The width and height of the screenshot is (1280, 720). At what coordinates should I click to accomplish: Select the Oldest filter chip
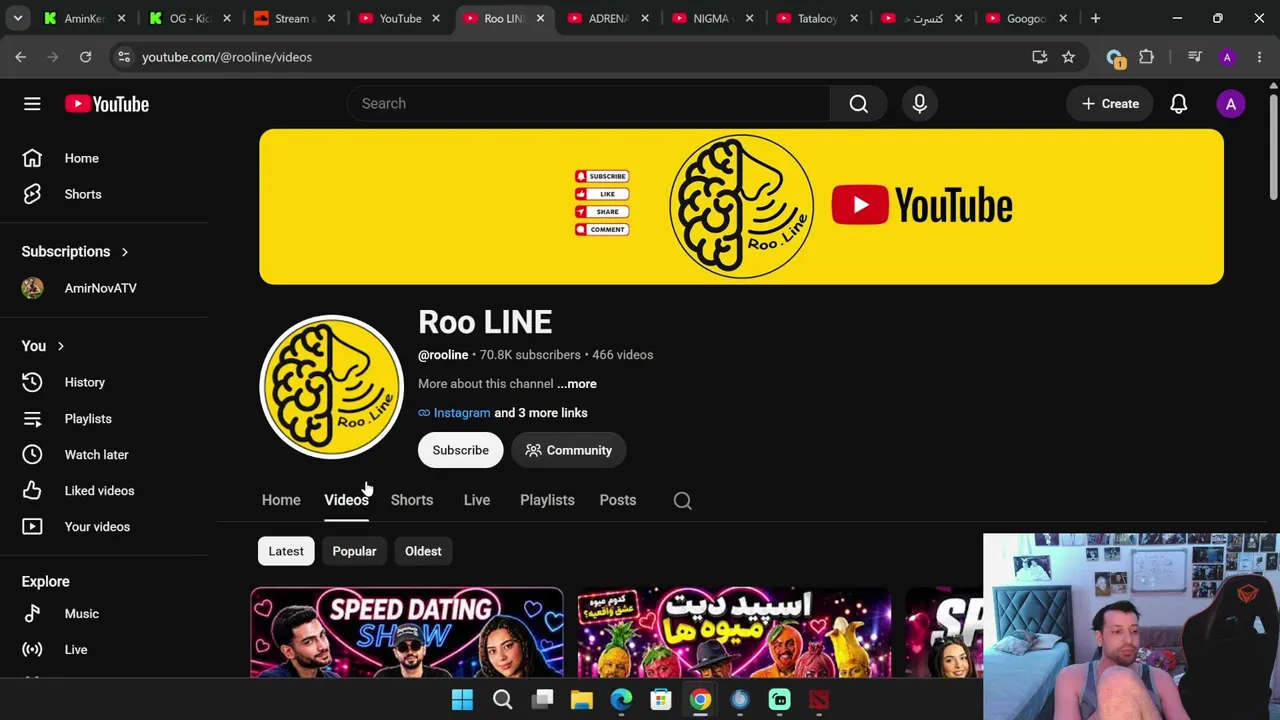tap(423, 551)
